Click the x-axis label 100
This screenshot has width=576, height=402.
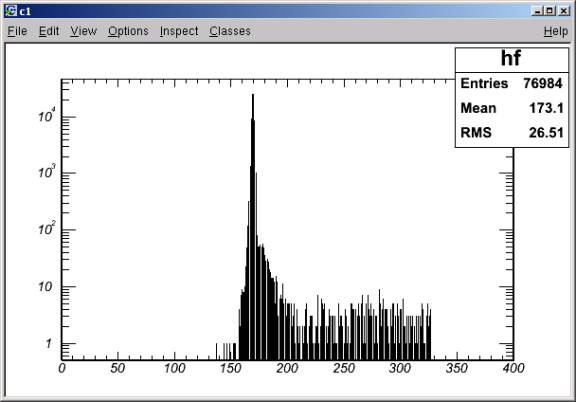(x=174, y=368)
